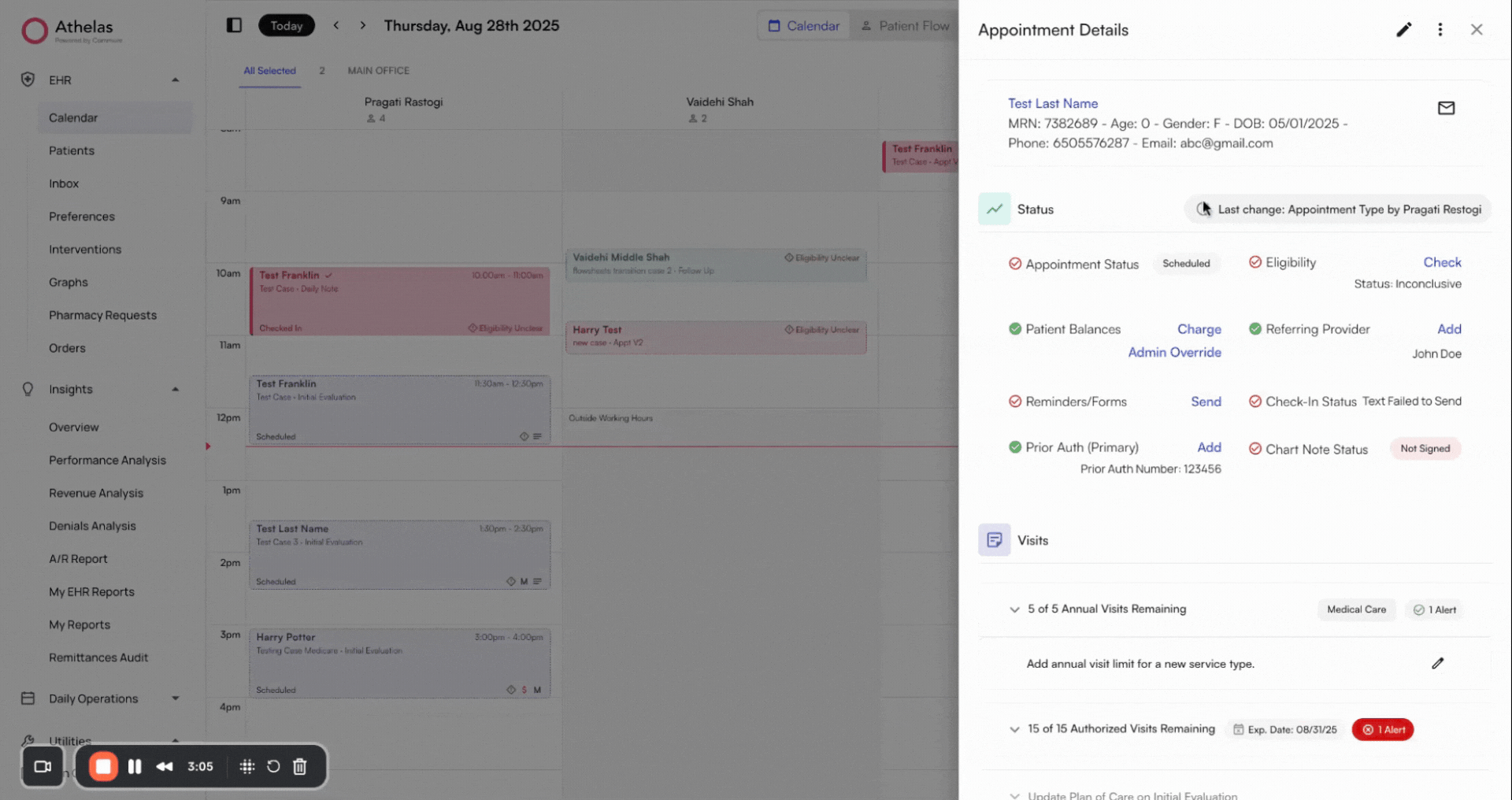This screenshot has height=800, width=1512.
Task: Click the Insights lightbulb icon
Action: tap(28, 389)
